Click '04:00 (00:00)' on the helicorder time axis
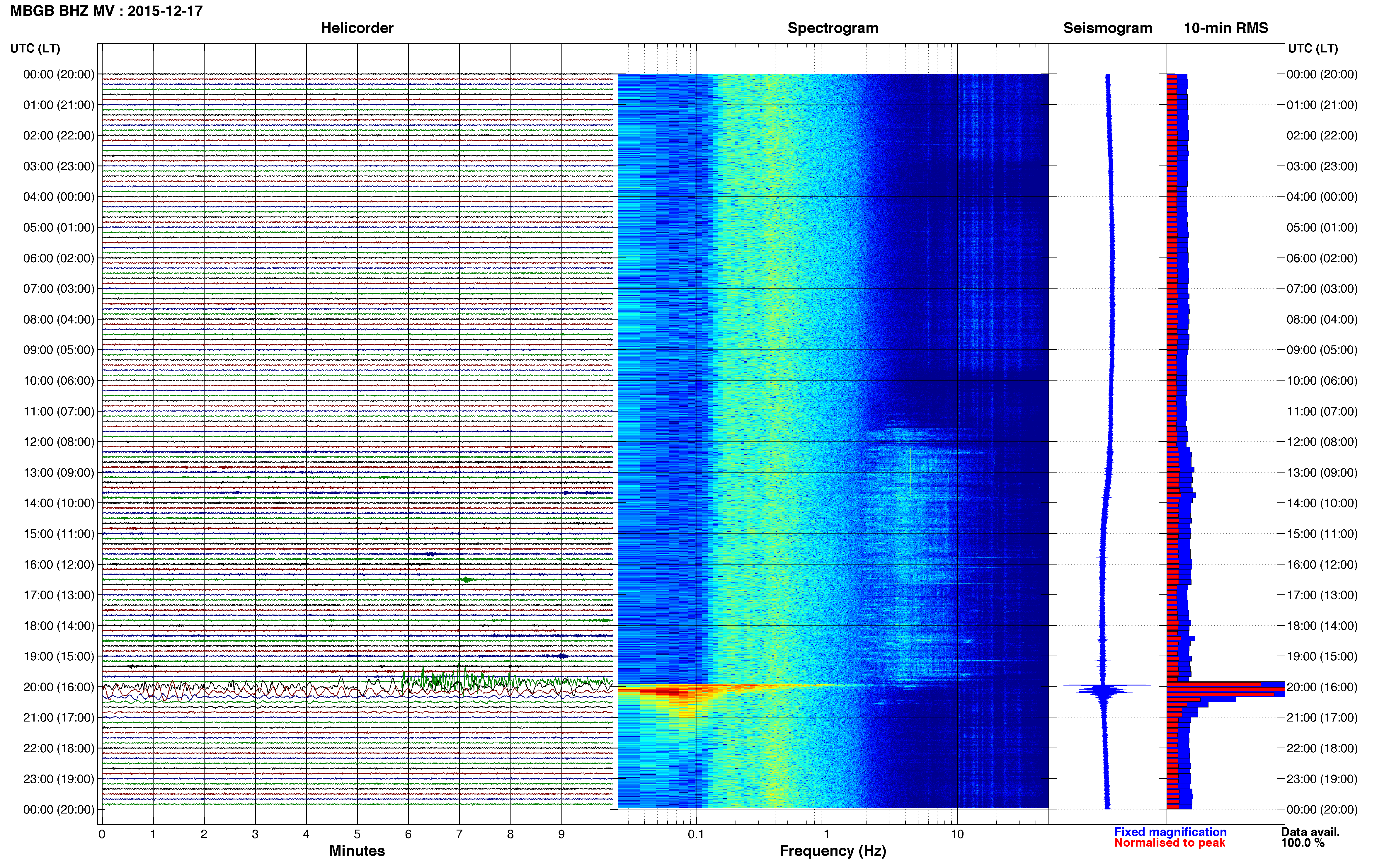 click(x=59, y=197)
